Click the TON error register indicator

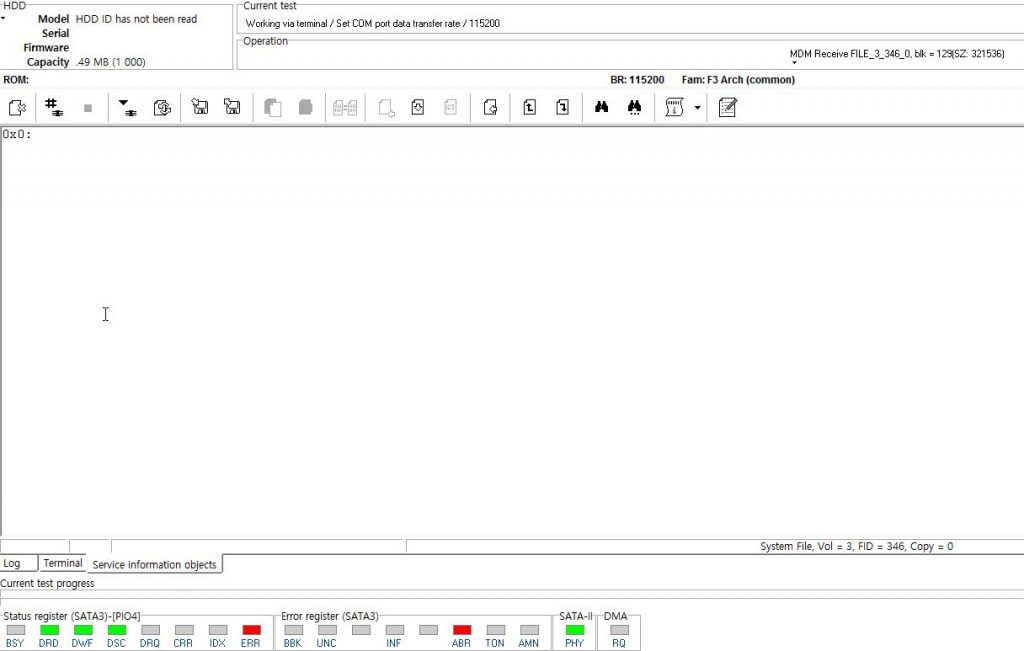pyautogui.click(x=496, y=630)
